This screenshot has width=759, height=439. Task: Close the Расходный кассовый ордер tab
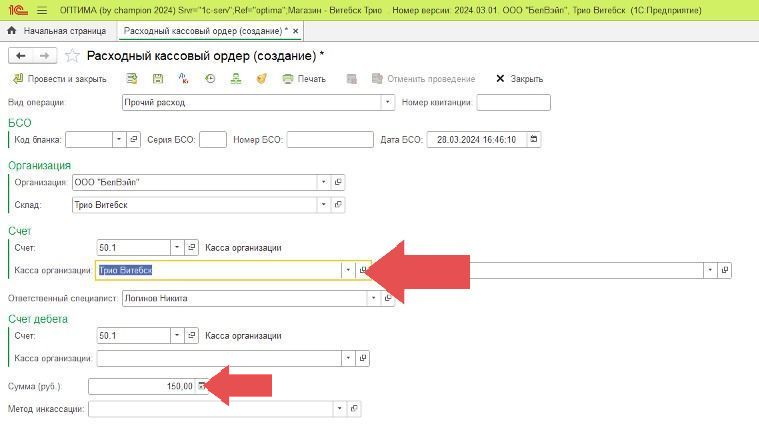coord(295,31)
